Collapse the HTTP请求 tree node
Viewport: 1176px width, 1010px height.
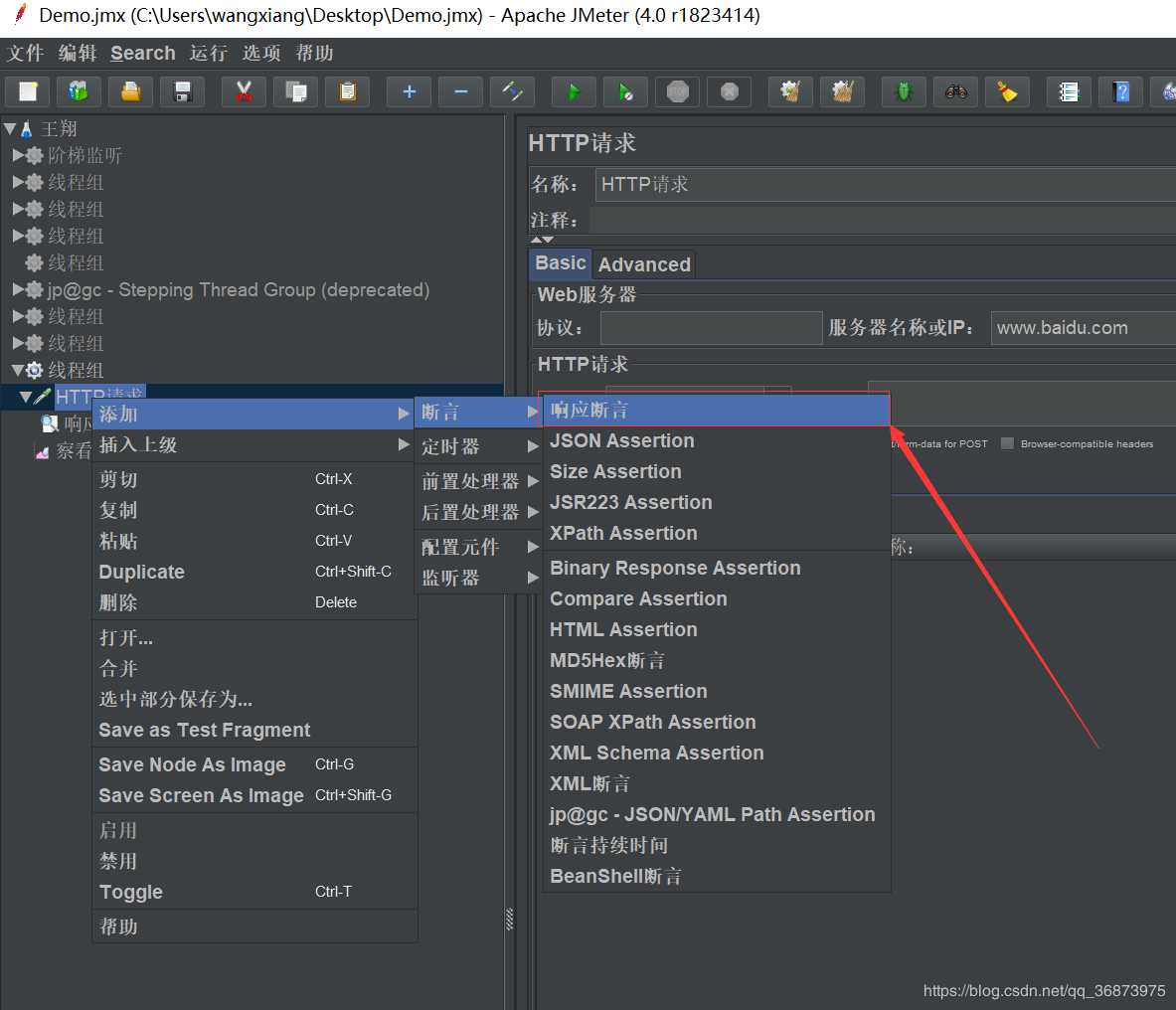click(26, 397)
